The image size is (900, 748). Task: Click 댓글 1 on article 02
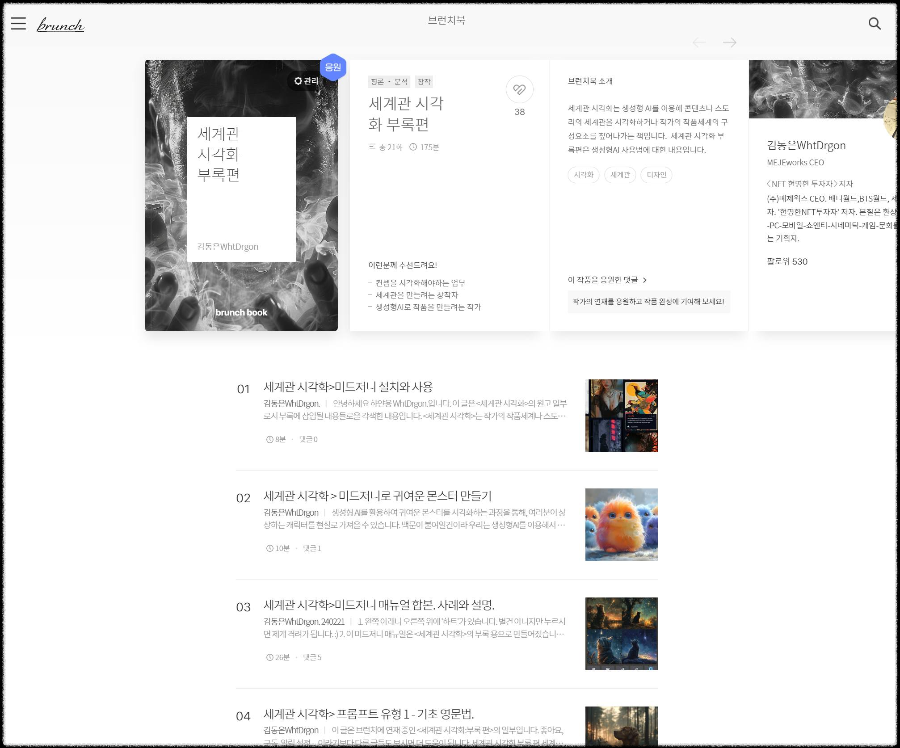coord(312,548)
